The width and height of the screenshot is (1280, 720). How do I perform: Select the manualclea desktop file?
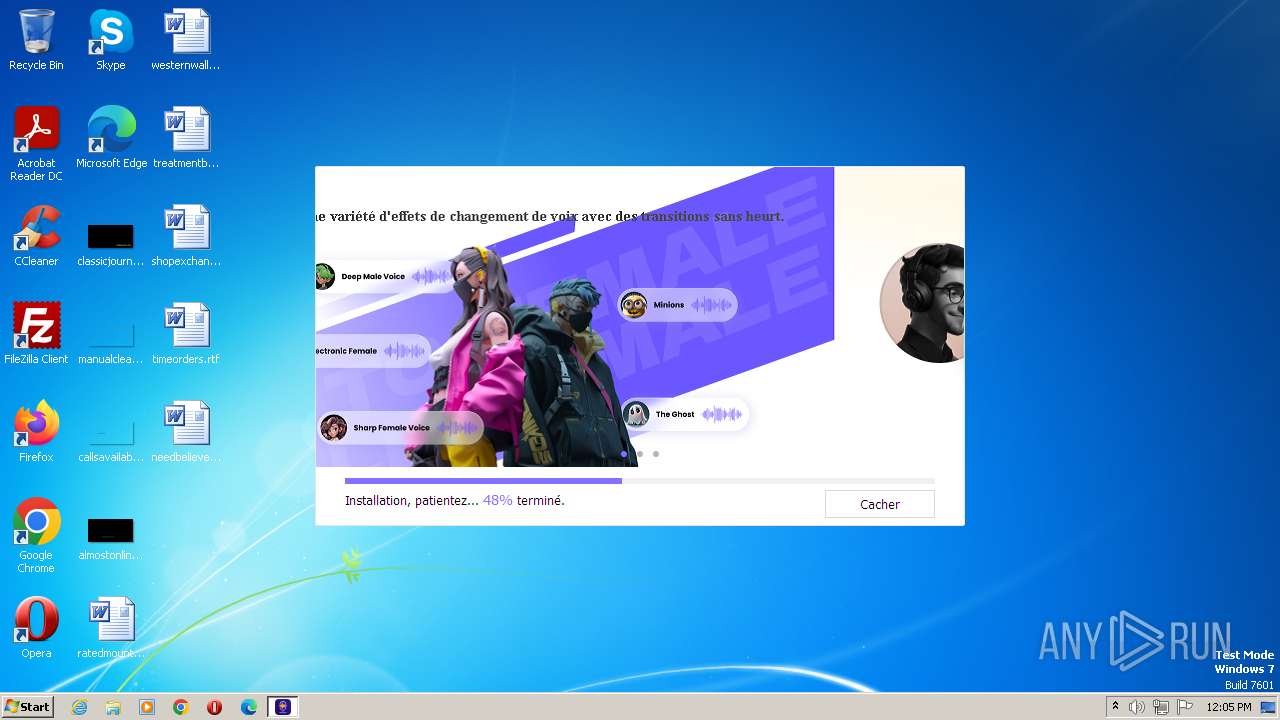click(111, 342)
